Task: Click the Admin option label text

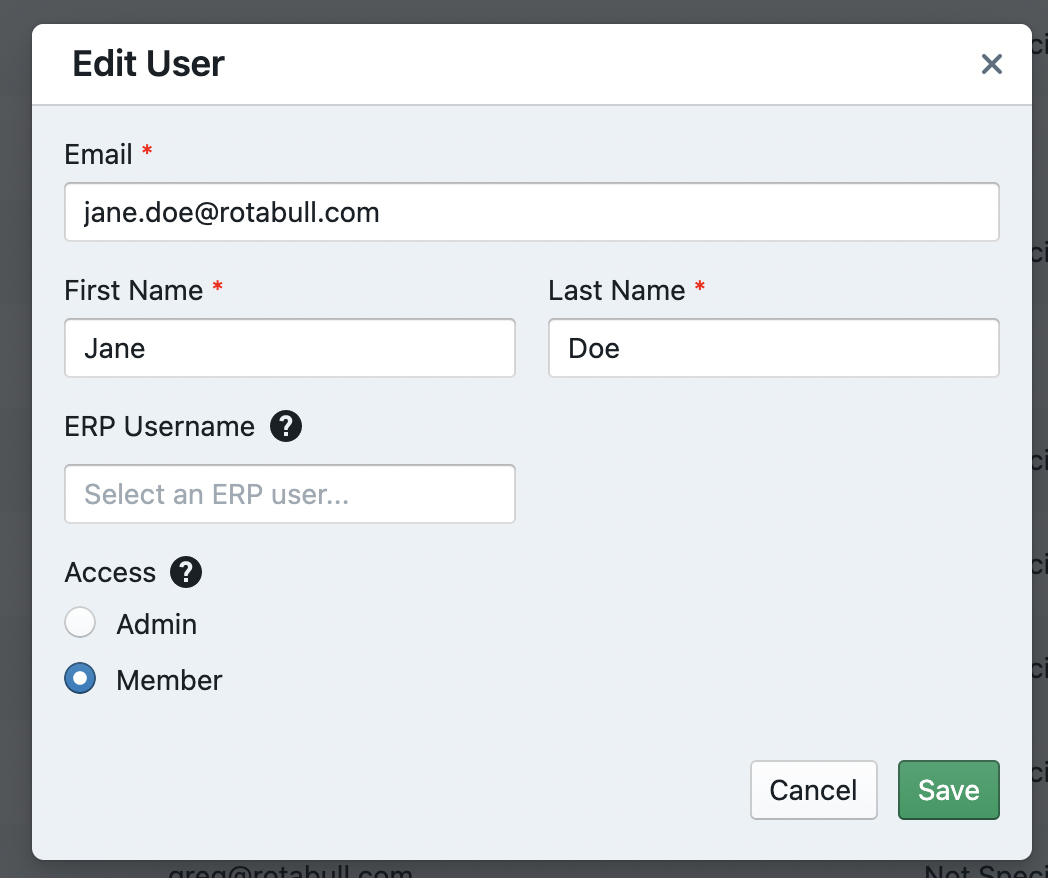Action: coord(157,625)
